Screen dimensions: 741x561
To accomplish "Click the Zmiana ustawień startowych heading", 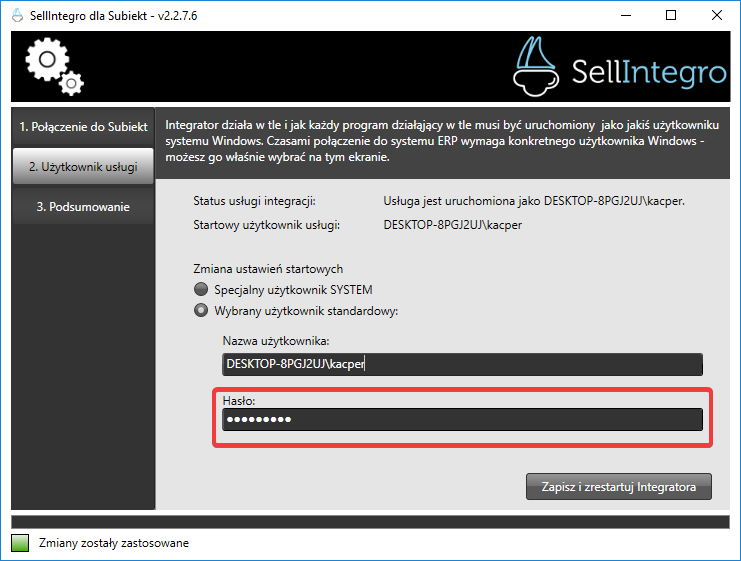I will pos(268,269).
